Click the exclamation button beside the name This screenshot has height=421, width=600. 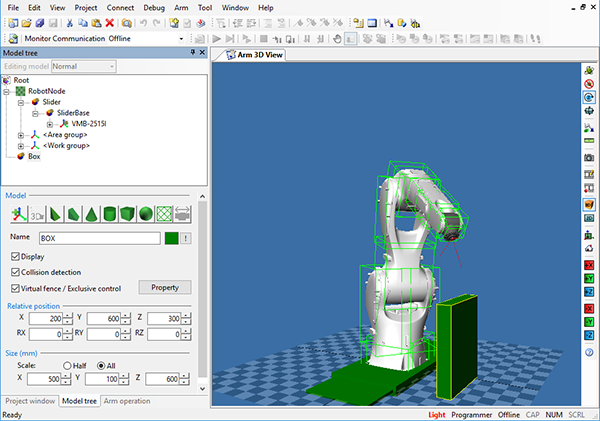pyautogui.click(x=186, y=238)
